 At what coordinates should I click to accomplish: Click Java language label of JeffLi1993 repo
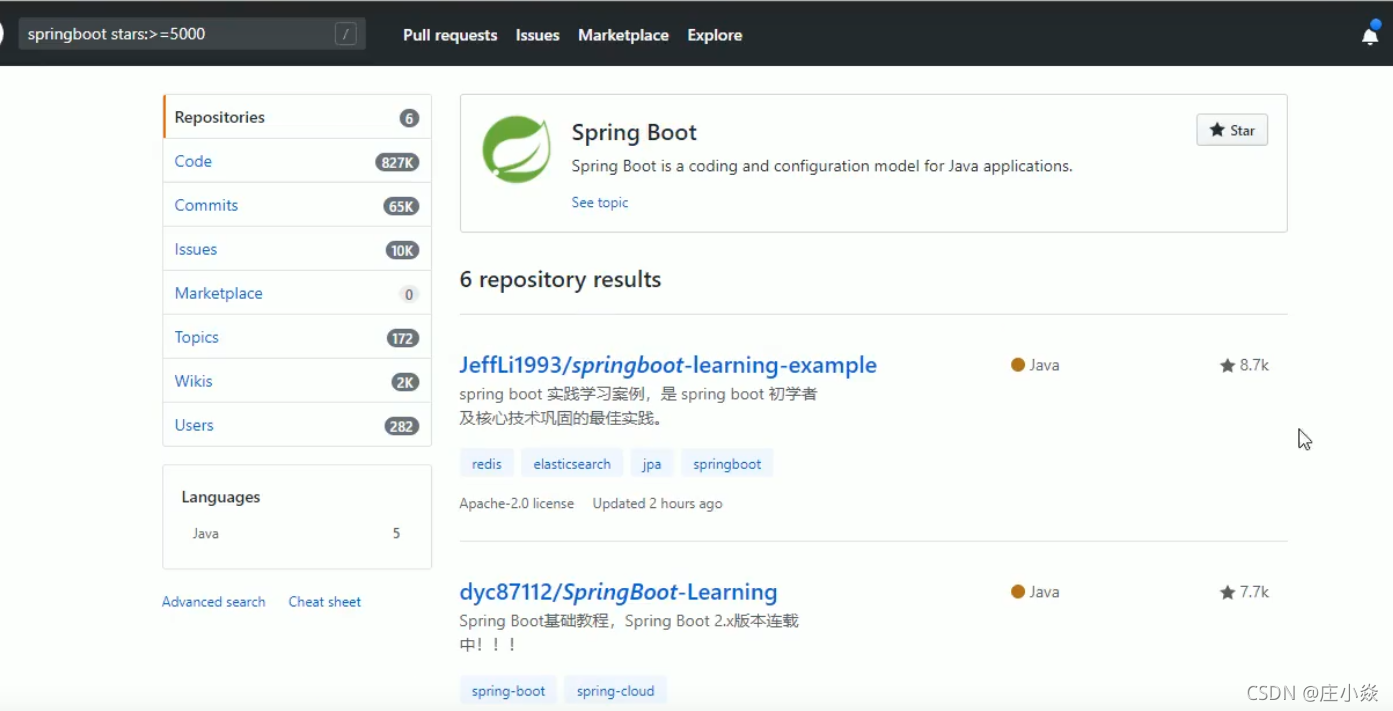point(1035,365)
